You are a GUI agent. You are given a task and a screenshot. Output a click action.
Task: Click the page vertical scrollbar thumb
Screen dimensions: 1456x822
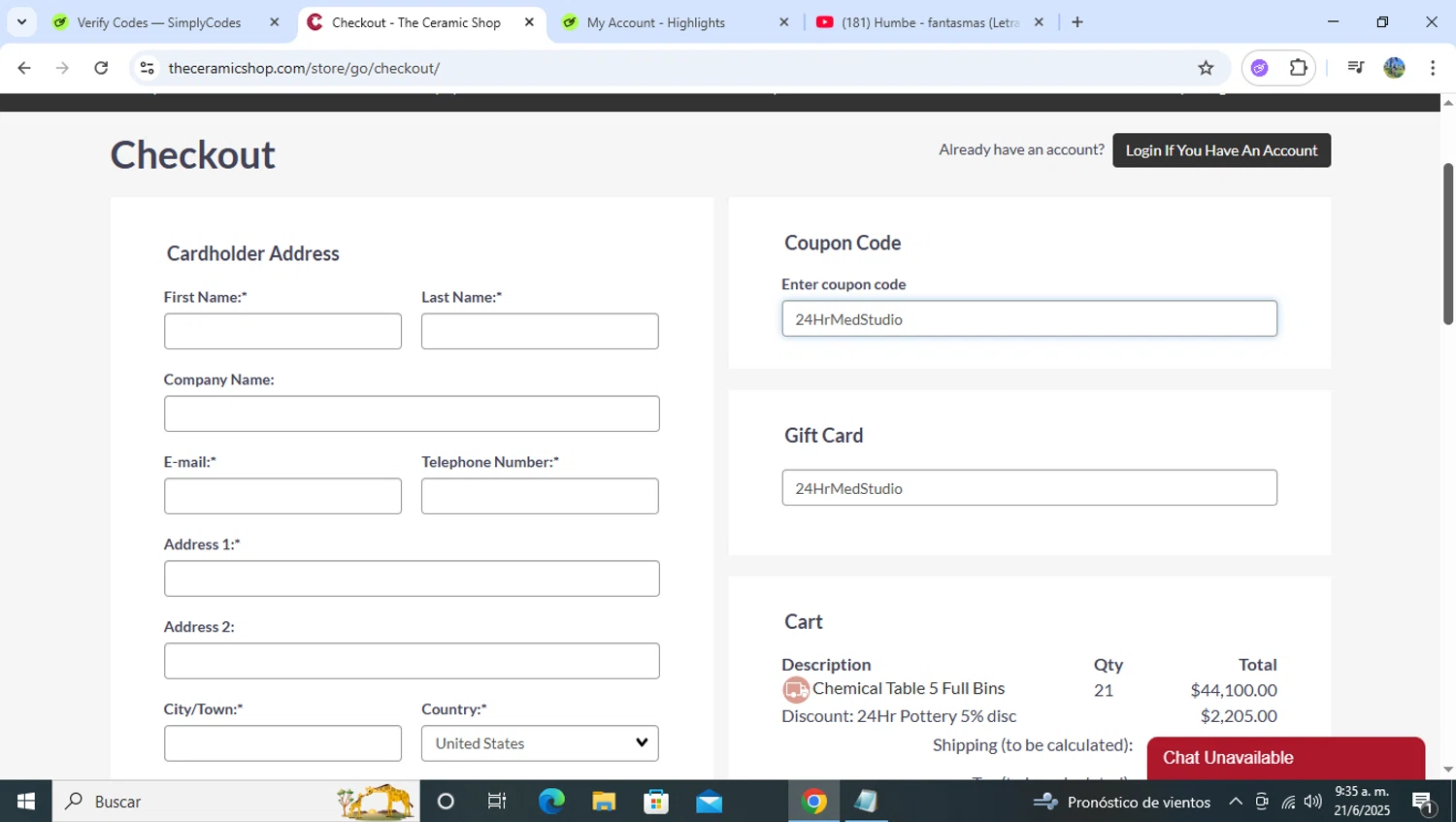(x=1448, y=243)
